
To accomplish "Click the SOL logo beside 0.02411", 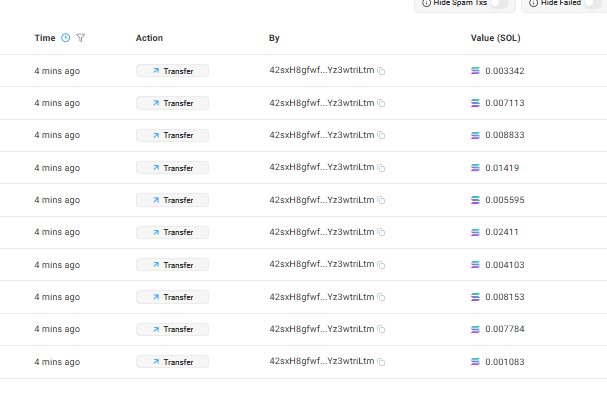I will click(x=475, y=232).
